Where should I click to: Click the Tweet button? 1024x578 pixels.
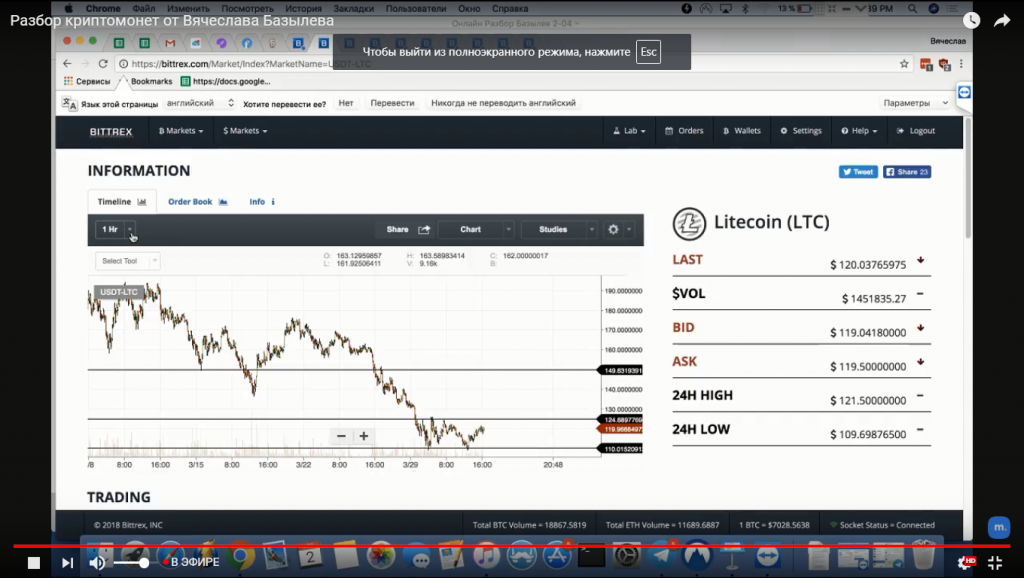point(858,172)
